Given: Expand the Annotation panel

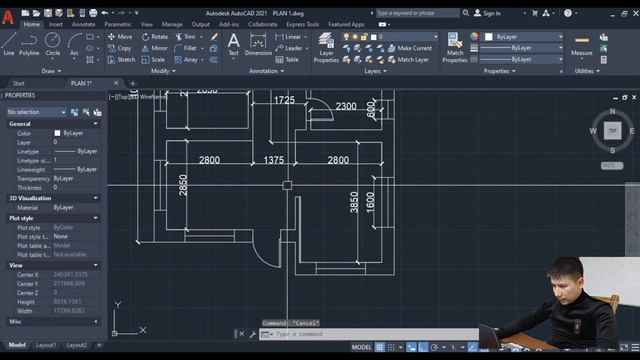Looking at the screenshot, I should click(267, 71).
